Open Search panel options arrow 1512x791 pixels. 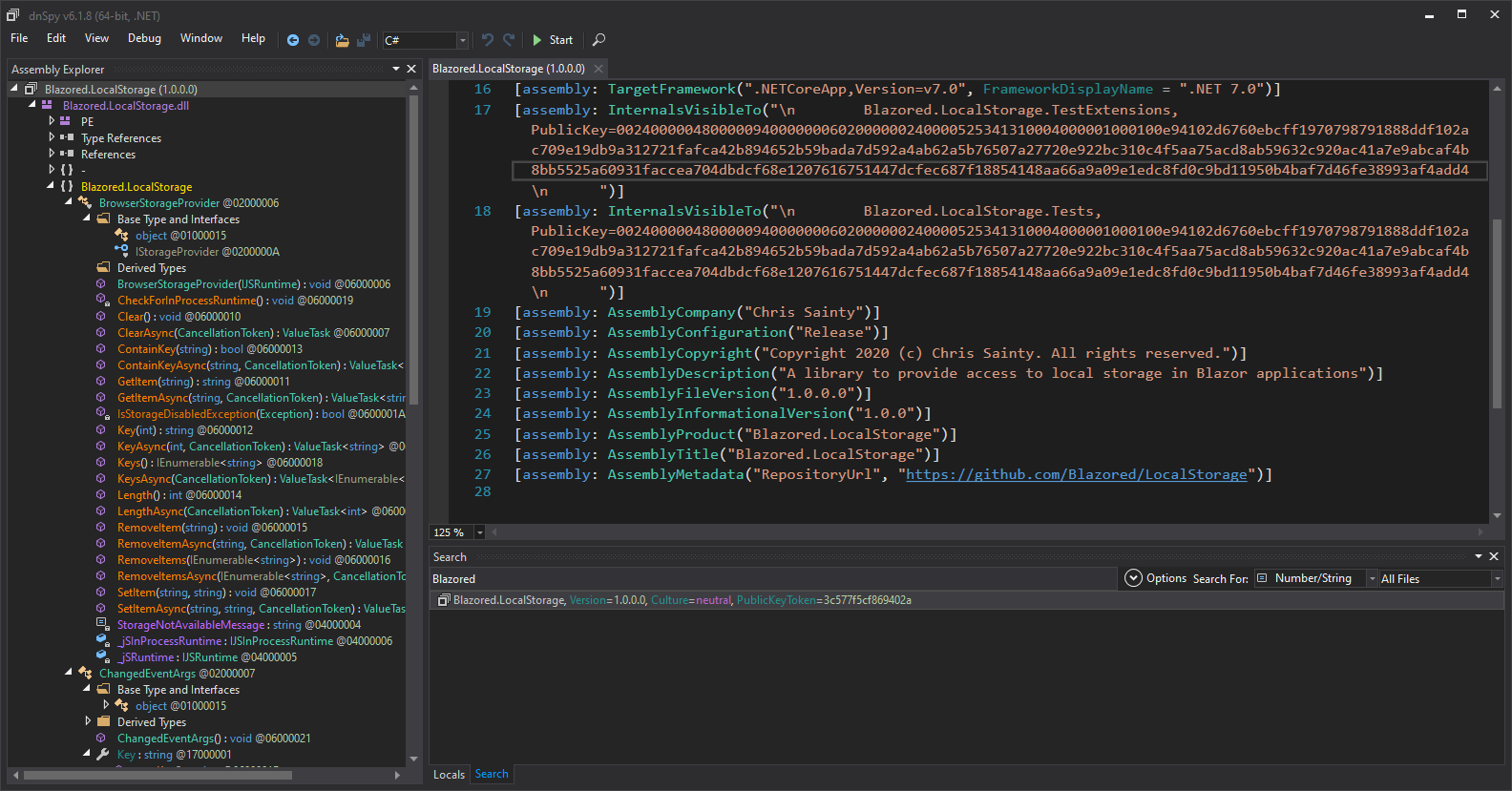[x=1479, y=556]
